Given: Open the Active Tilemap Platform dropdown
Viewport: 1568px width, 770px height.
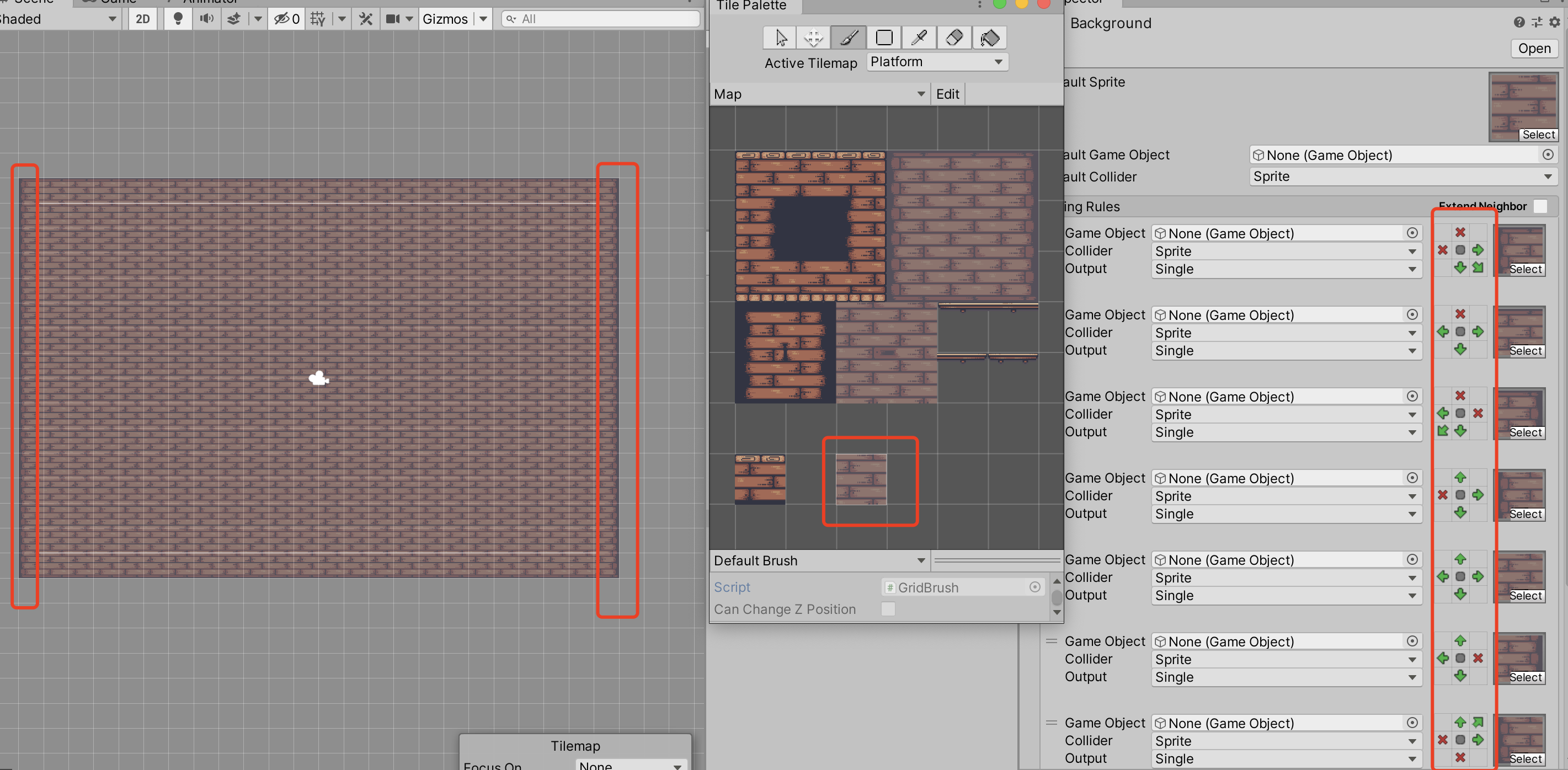Looking at the screenshot, I should [937, 61].
